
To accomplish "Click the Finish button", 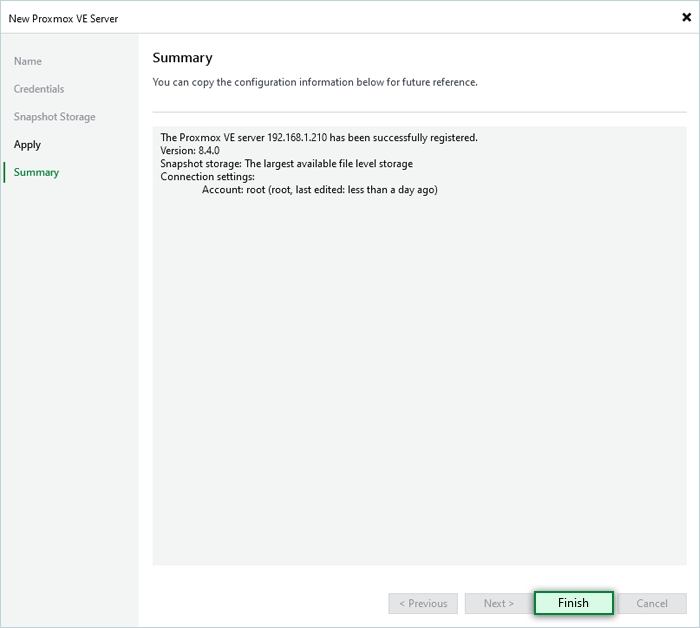I will pyautogui.click(x=573, y=603).
